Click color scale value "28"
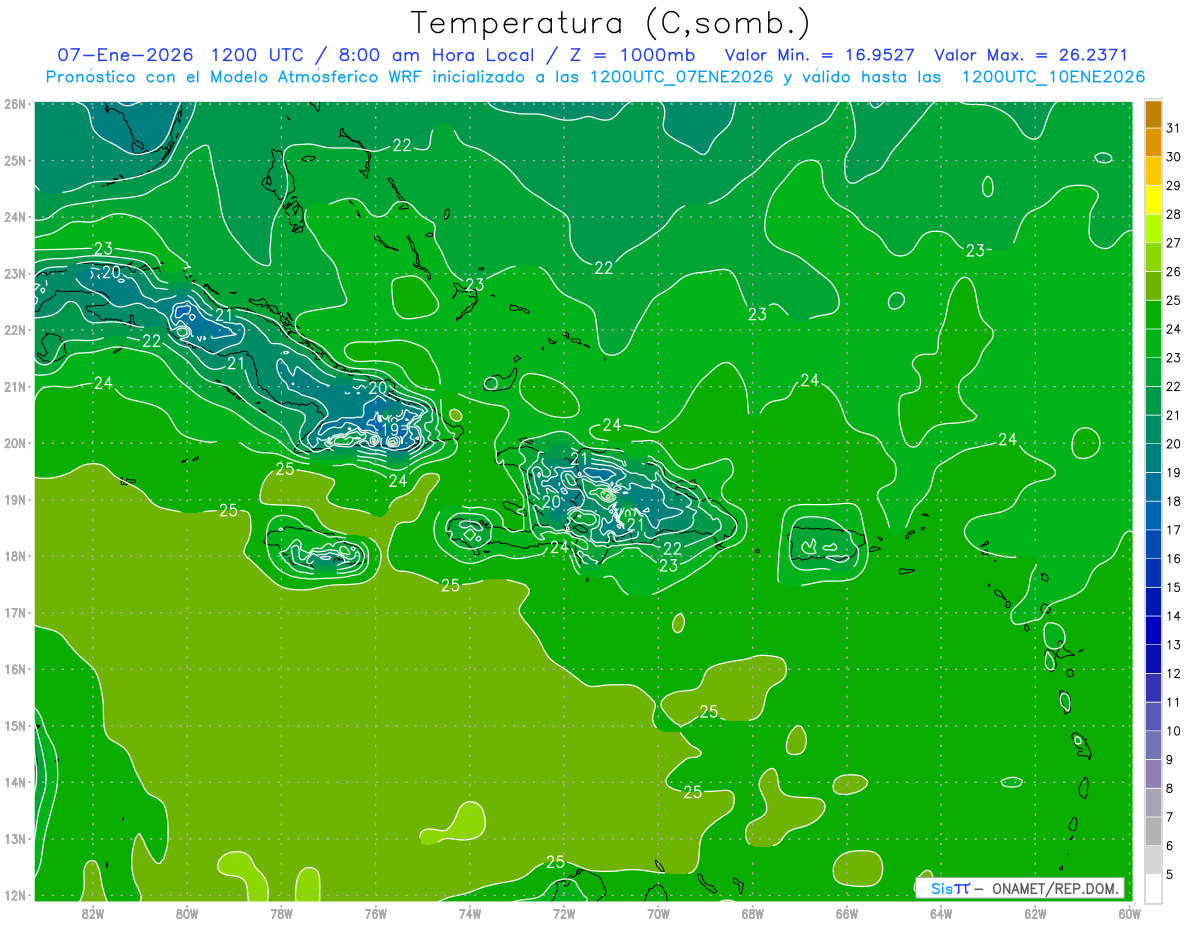The image size is (1200, 927). coord(1173,214)
